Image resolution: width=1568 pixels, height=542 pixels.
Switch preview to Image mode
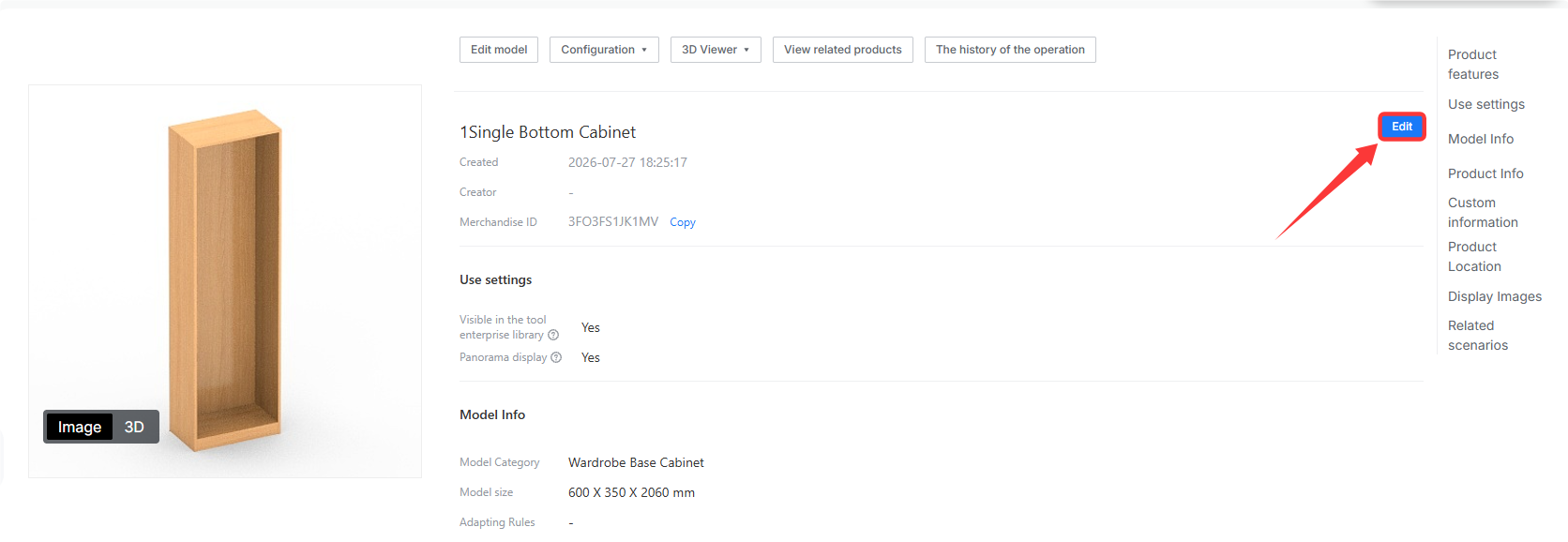coord(80,427)
